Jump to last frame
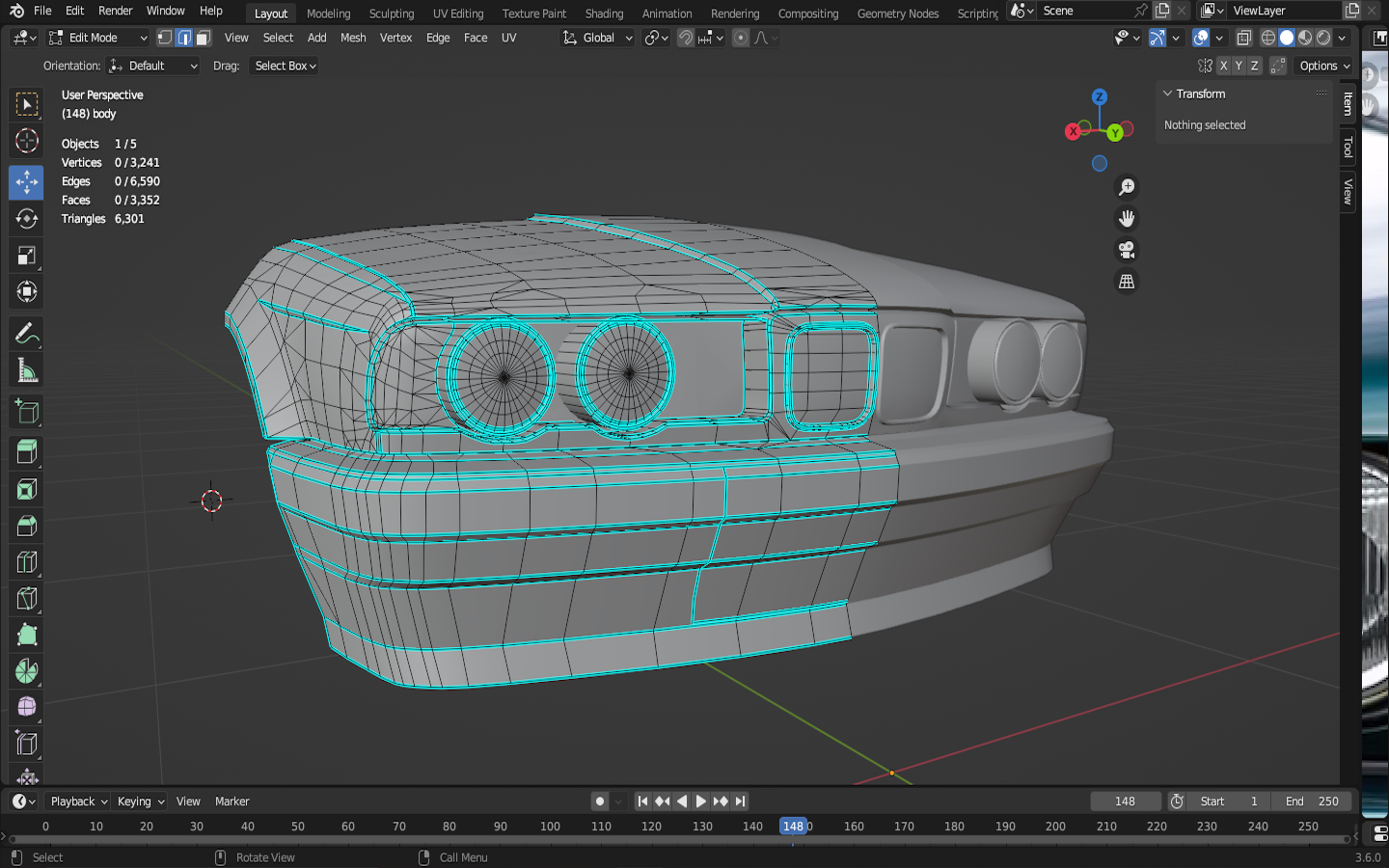 coord(740,801)
